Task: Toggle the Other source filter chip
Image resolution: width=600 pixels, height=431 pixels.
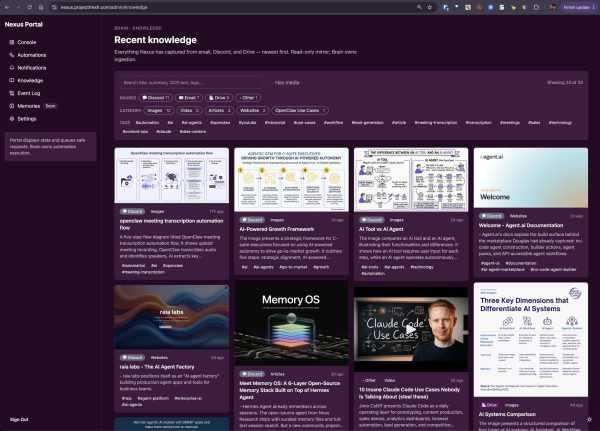Action: pos(249,98)
